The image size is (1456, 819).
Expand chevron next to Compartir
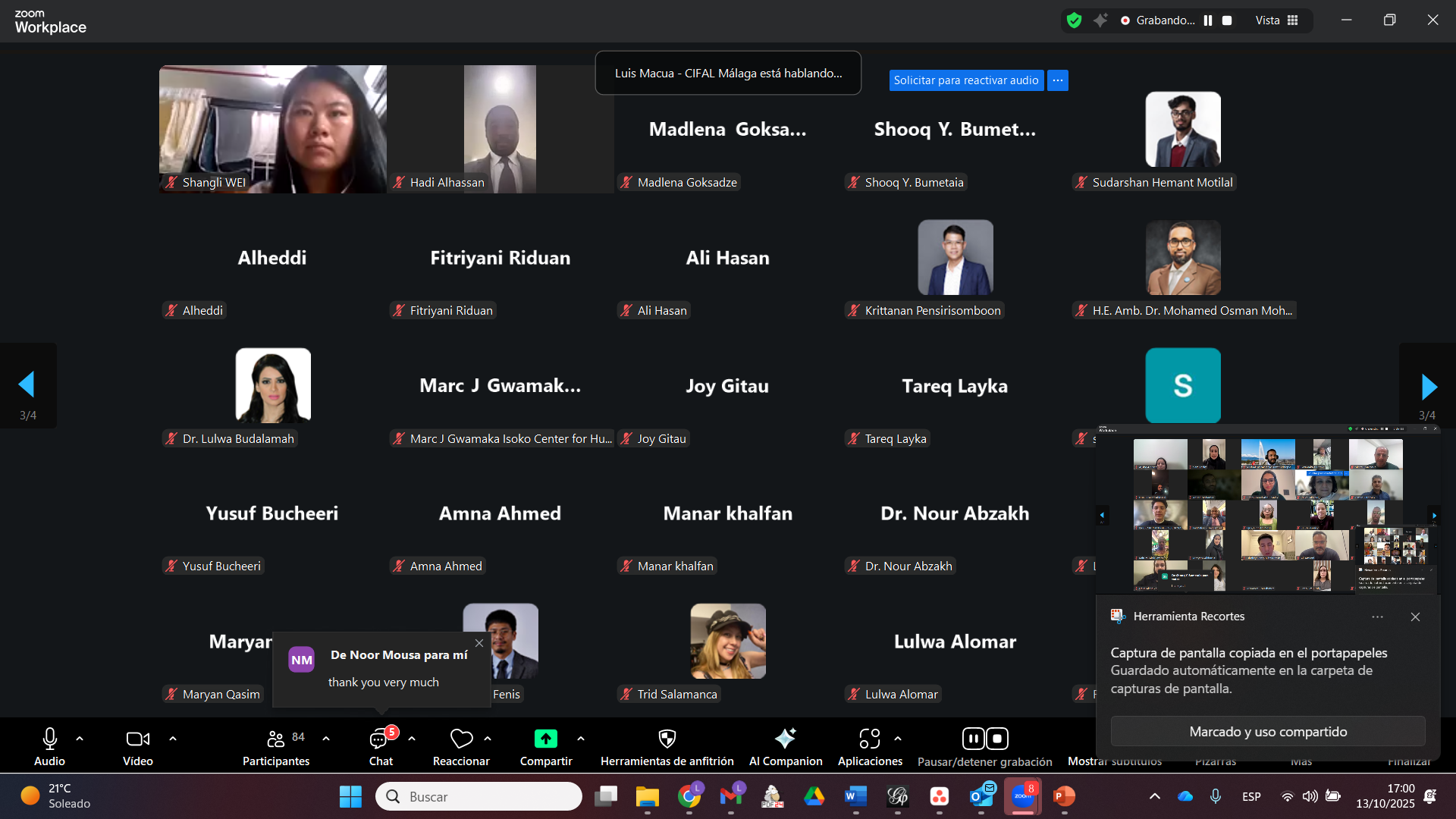(581, 738)
